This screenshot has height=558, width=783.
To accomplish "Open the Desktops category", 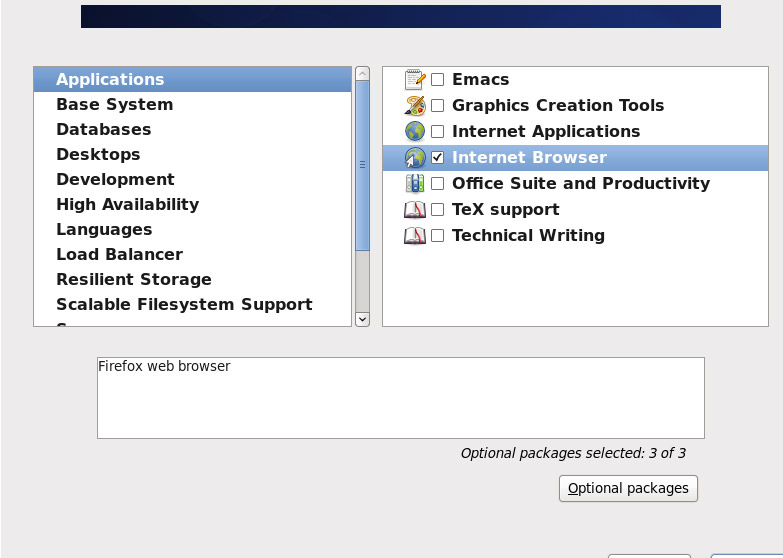I will pos(193,154).
